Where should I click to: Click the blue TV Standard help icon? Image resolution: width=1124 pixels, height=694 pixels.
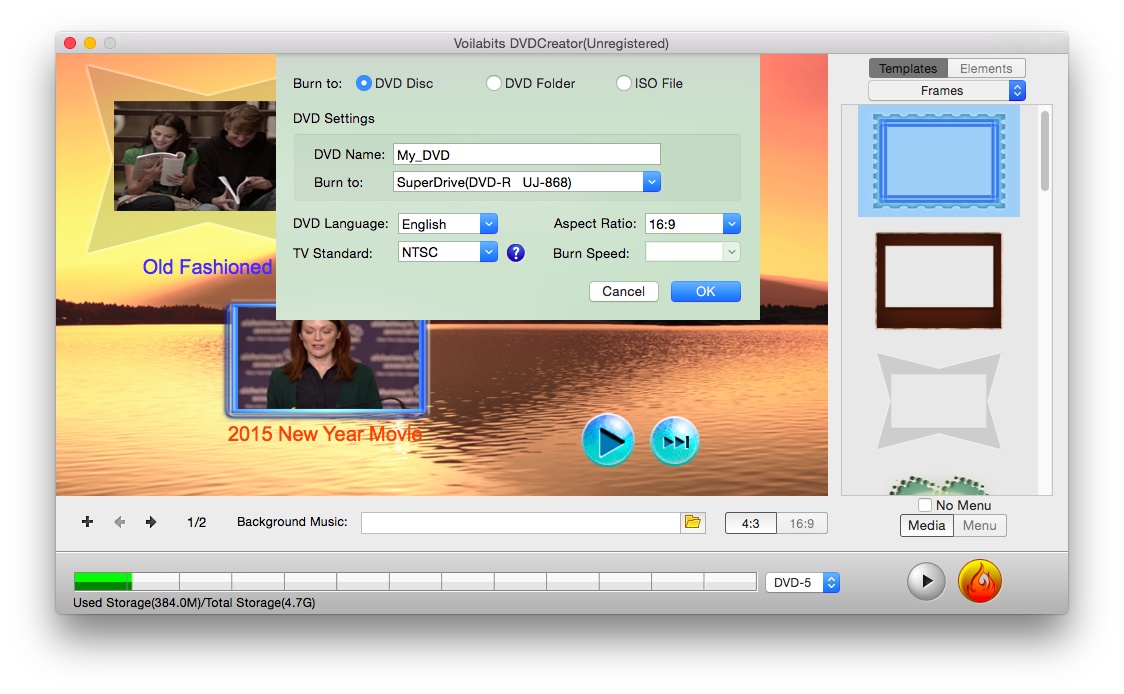515,252
